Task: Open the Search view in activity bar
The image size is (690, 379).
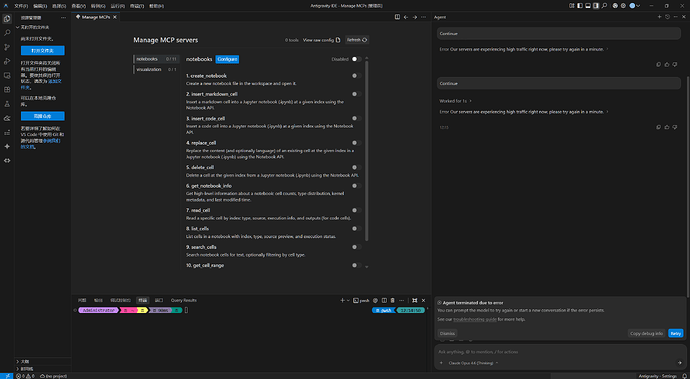Action: [7, 33]
